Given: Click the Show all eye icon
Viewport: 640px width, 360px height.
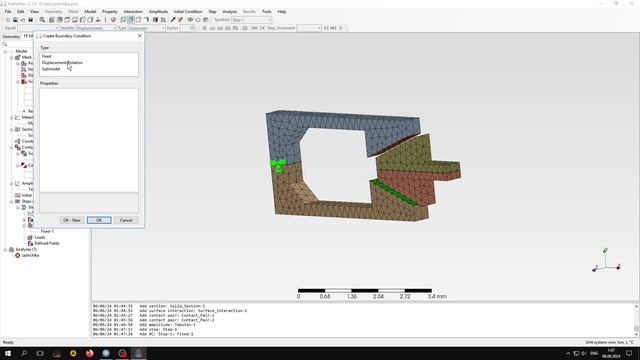Looking at the screenshot, I should click(190, 20).
